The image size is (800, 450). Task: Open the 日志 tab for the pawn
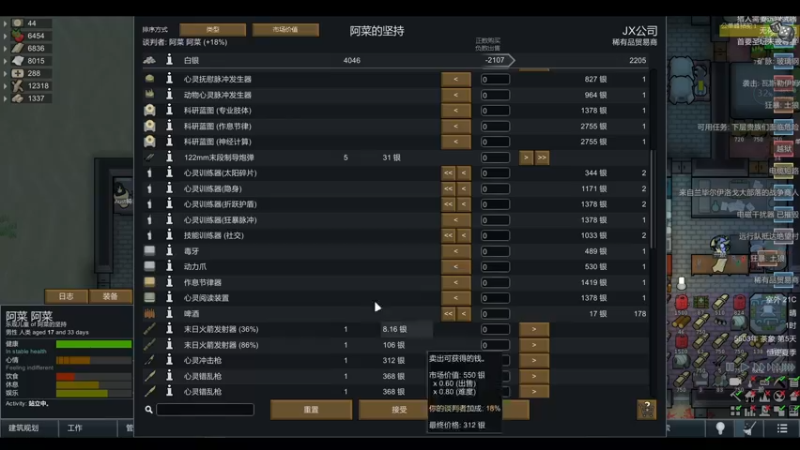pyautogui.click(x=66, y=296)
